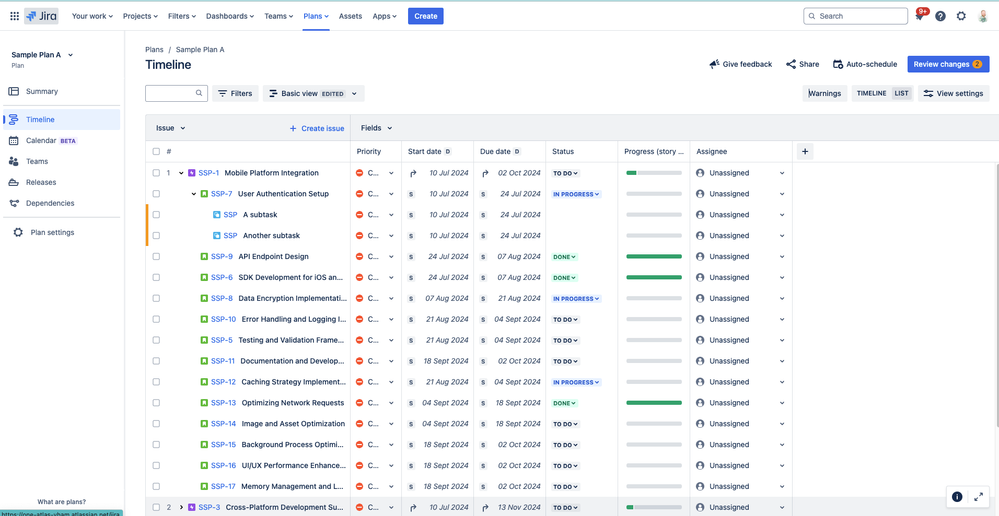Switch to the LIST view tab
This screenshot has width=999, height=516.
901,94
